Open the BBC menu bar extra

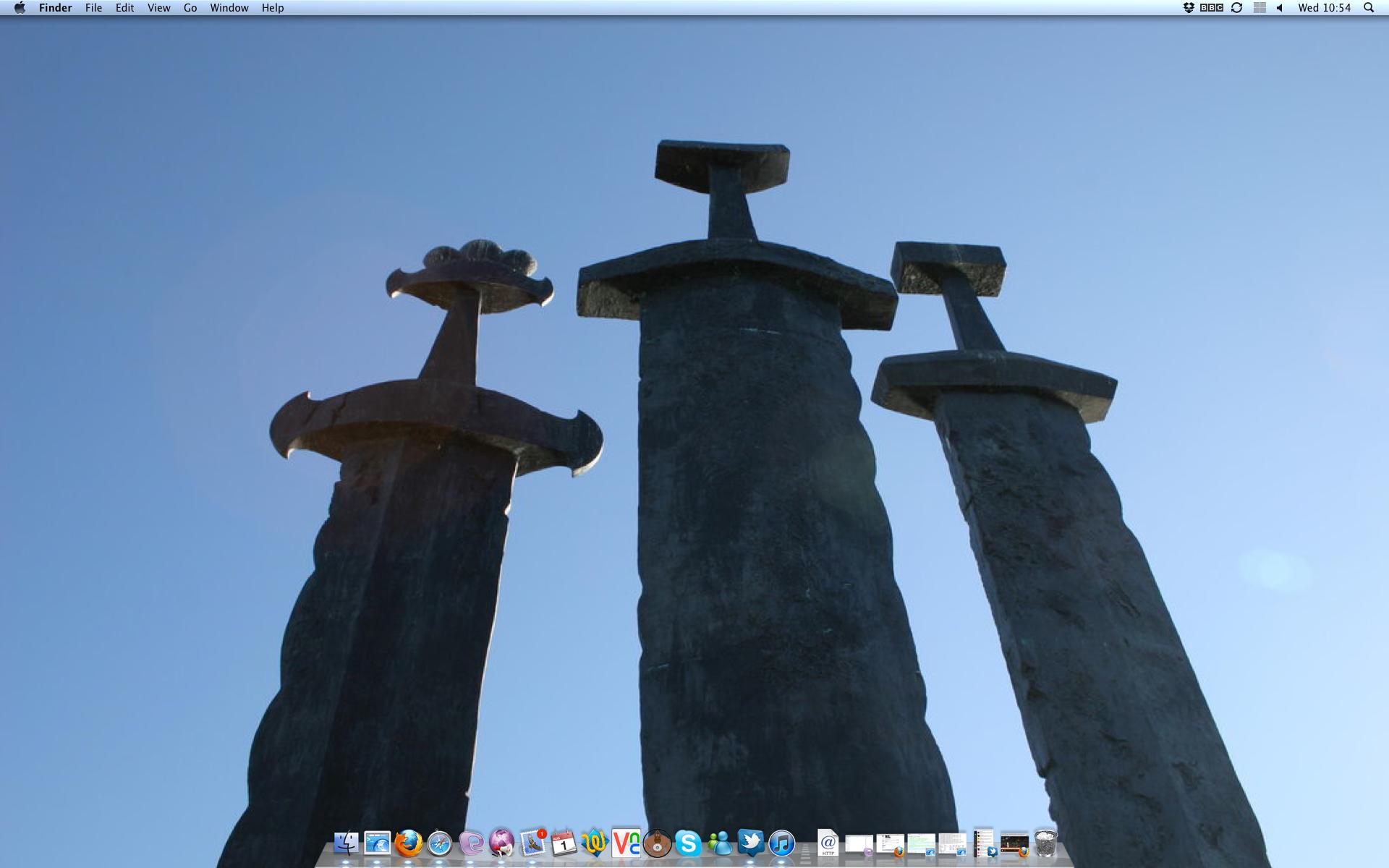tap(1212, 8)
